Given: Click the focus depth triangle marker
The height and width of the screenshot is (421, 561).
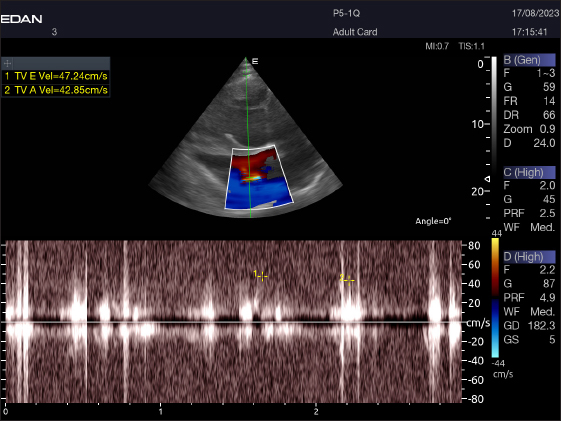Looking at the screenshot, I should click(x=487, y=178).
